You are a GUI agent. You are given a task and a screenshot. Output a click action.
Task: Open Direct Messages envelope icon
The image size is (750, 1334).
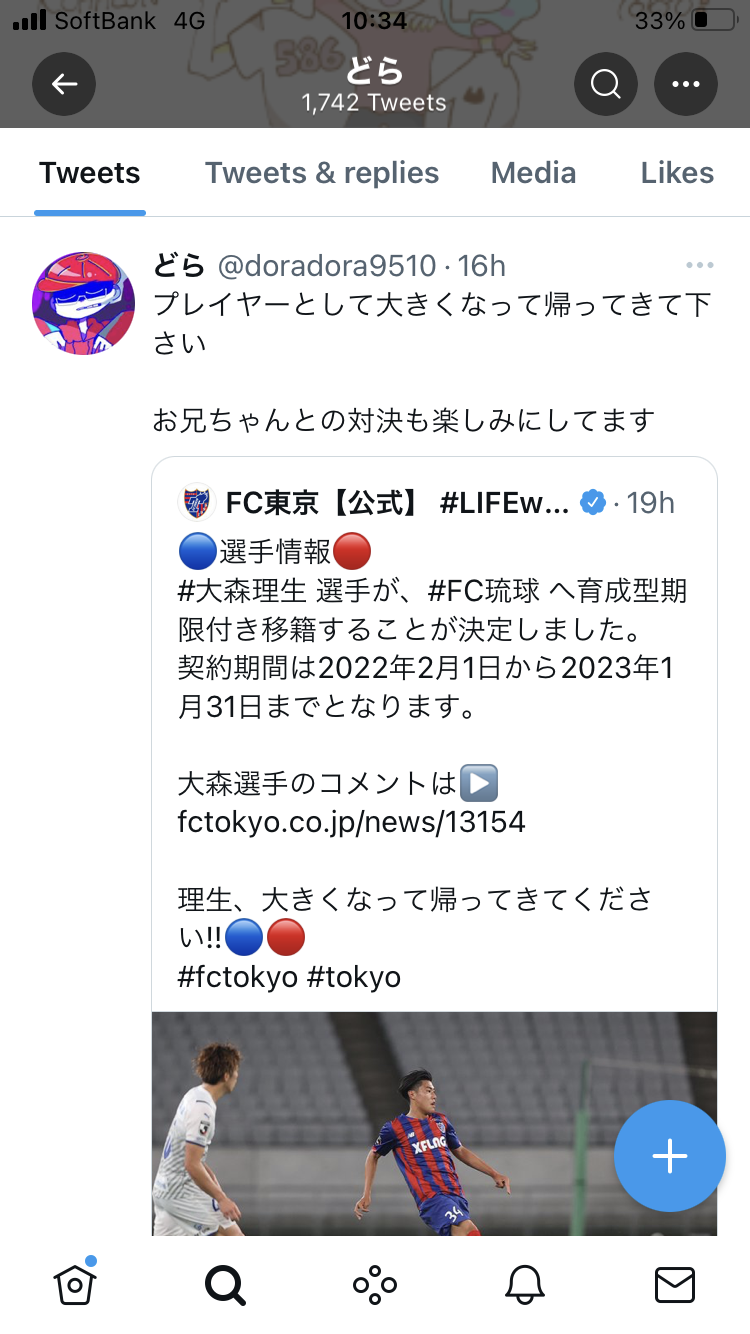[x=675, y=1284]
